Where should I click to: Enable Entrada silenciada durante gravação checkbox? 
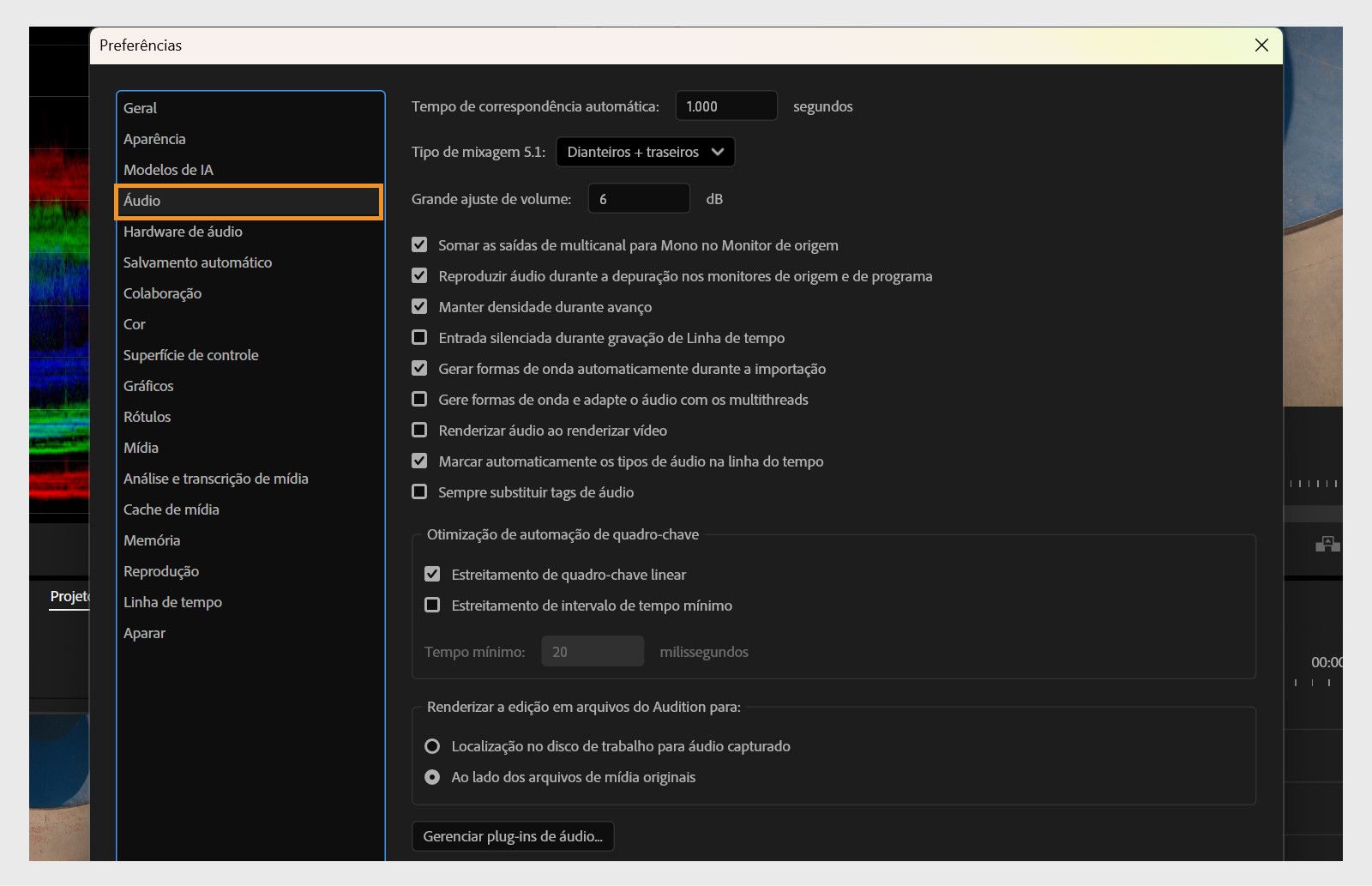click(419, 337)
